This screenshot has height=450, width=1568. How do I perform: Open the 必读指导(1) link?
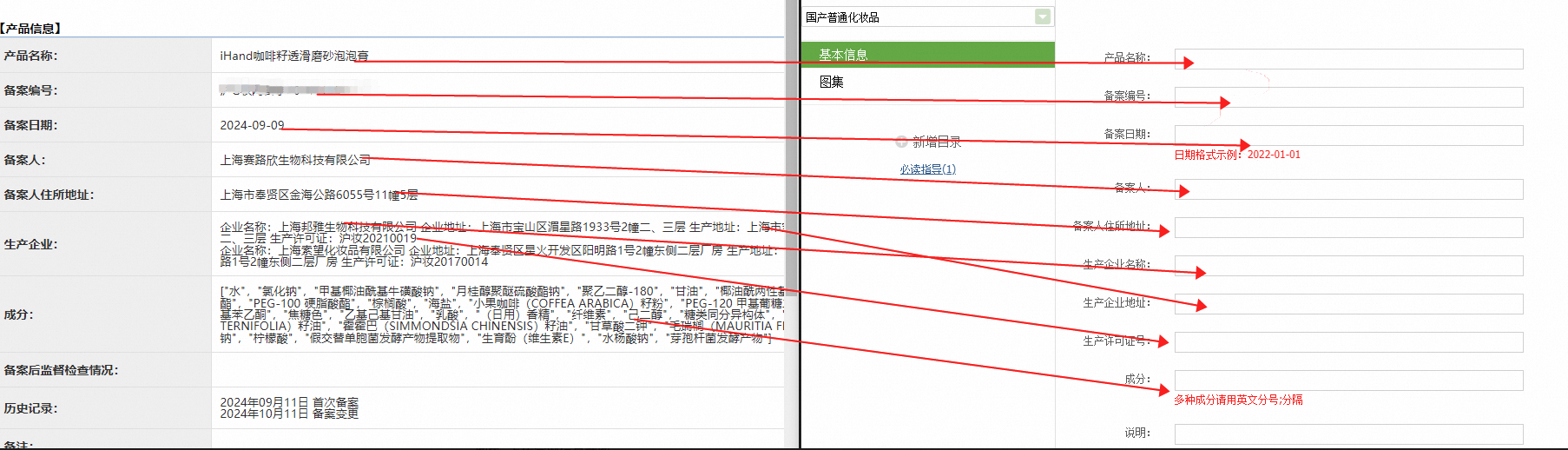tap(927, 169)
